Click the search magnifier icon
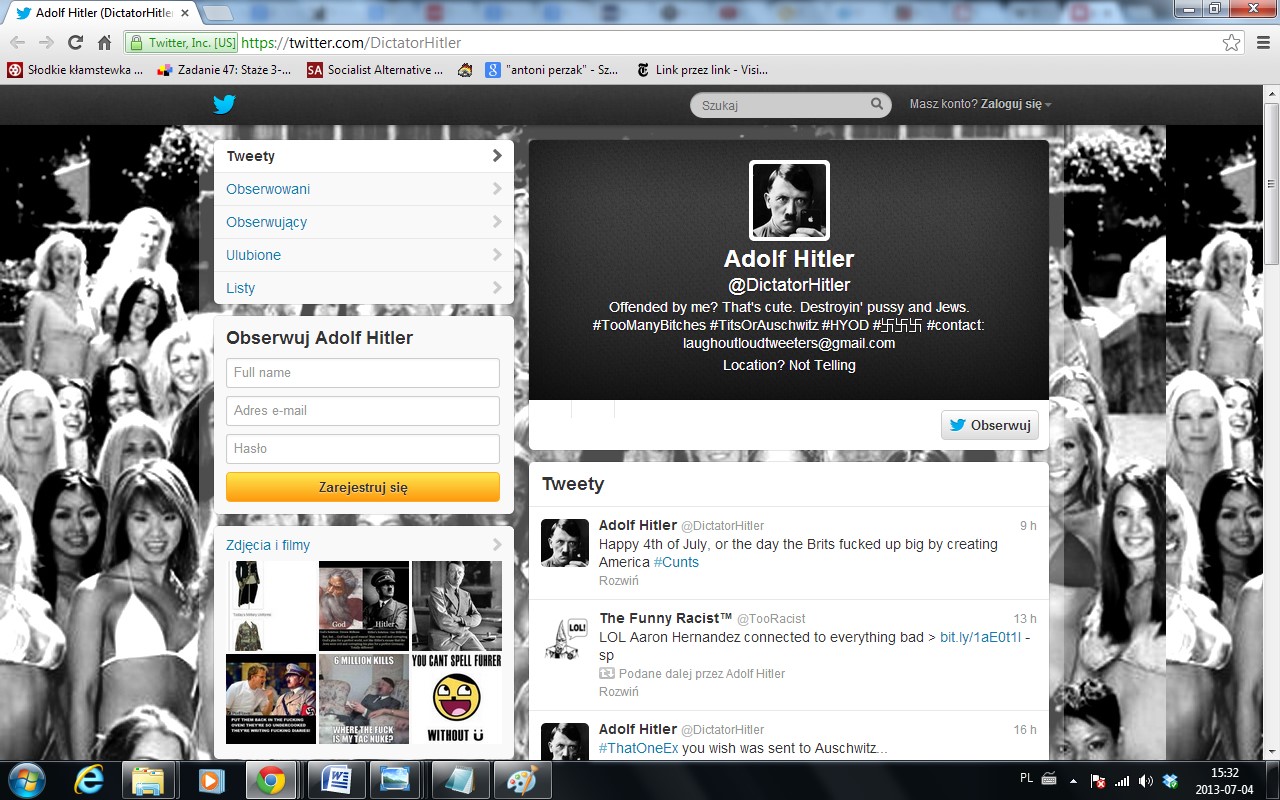This screenshot has width=1280, height=800. click(876, 104)
